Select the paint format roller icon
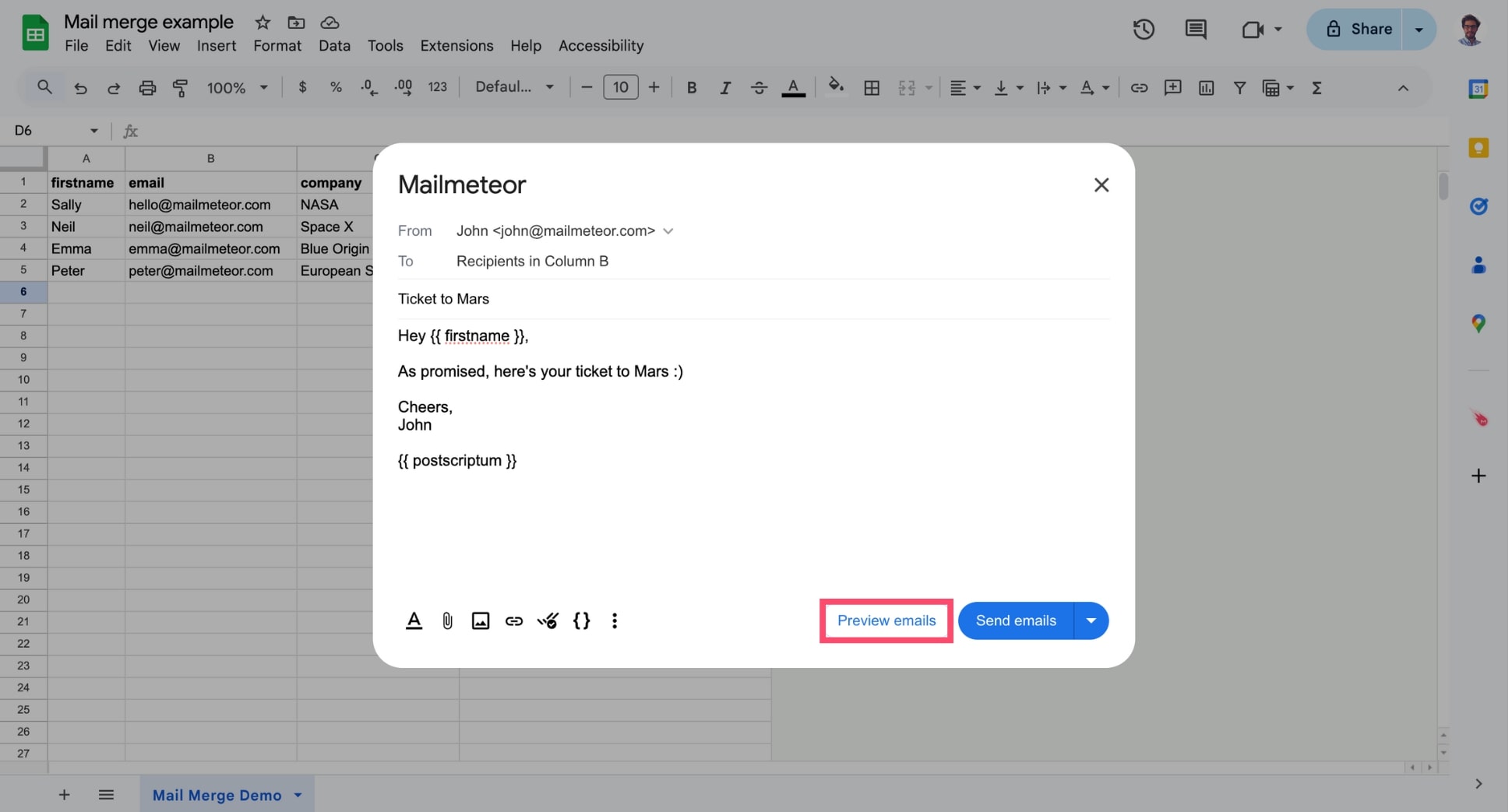1512x812 pixels. coord(180,88)
